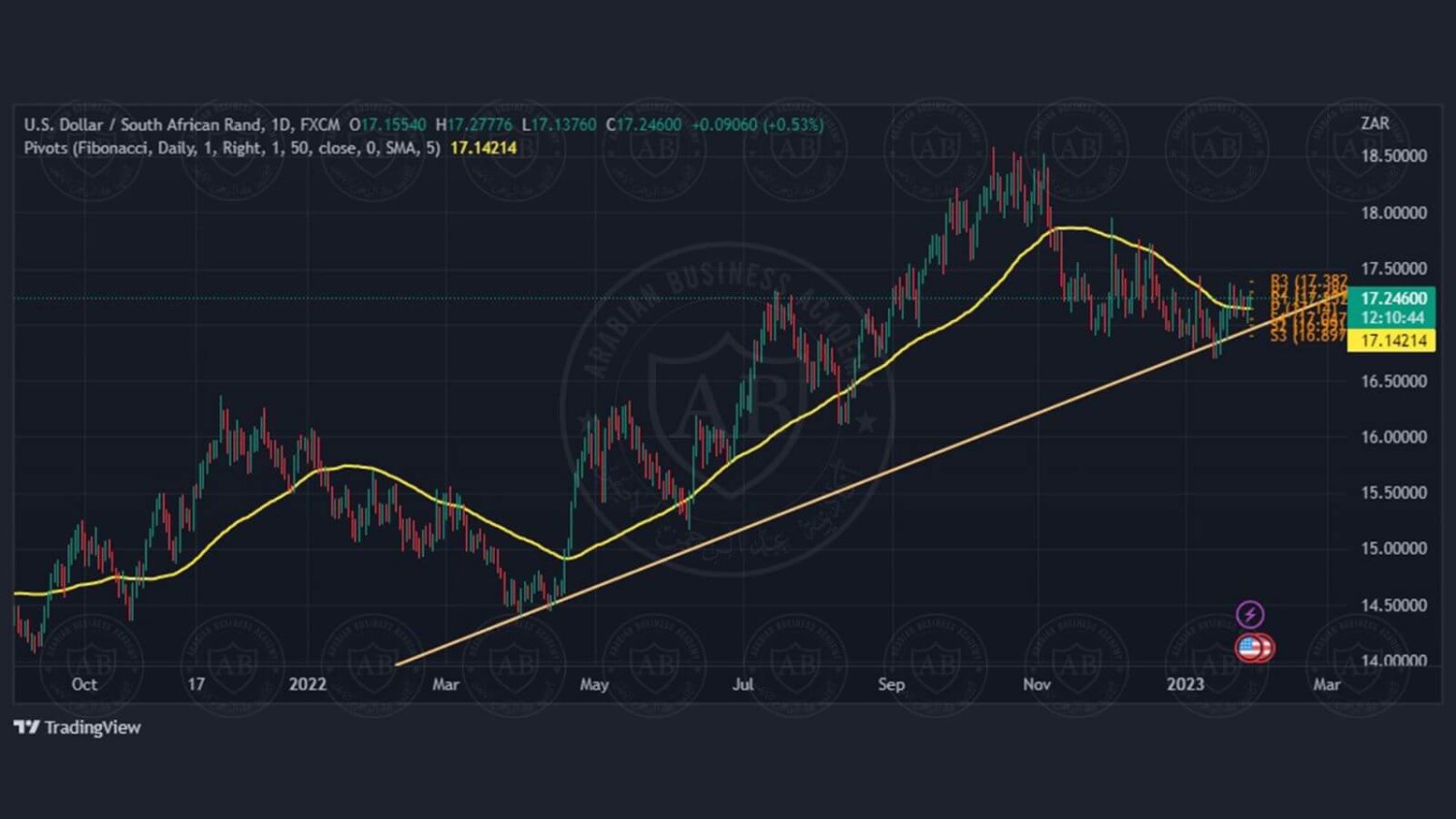This screenshot has height=819, width=1456.
Task: Click the 18.50000 price axis label
Action: (1394, 156)
